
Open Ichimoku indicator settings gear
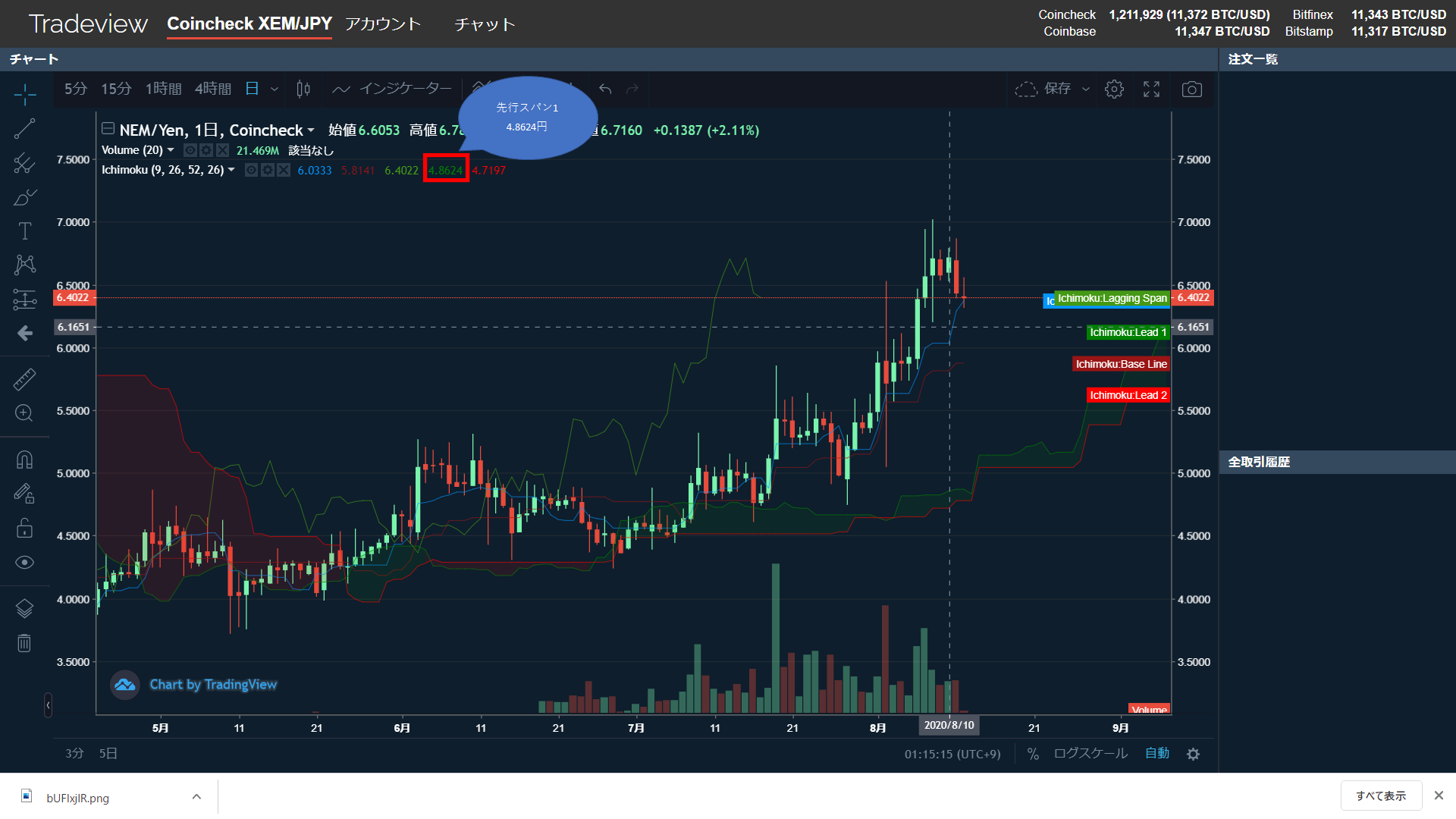(x=268, y=170)
